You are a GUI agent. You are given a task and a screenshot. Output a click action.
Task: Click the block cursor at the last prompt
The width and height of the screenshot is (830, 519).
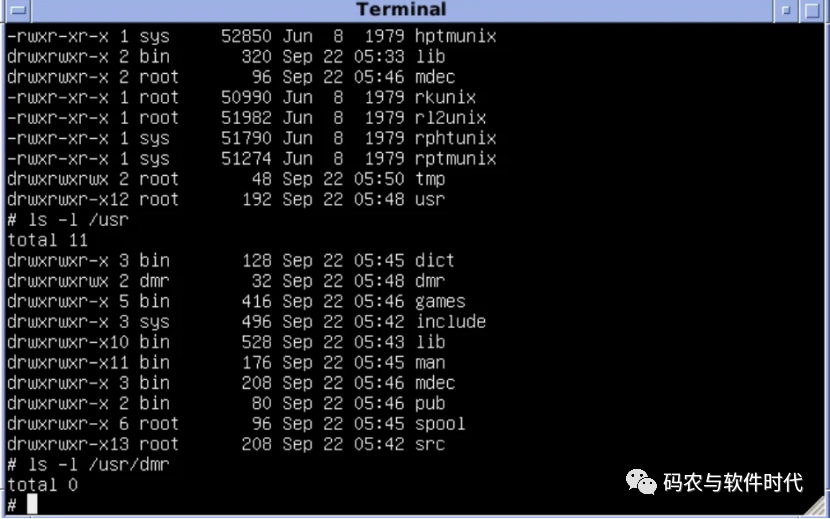(x=32, y=504)
